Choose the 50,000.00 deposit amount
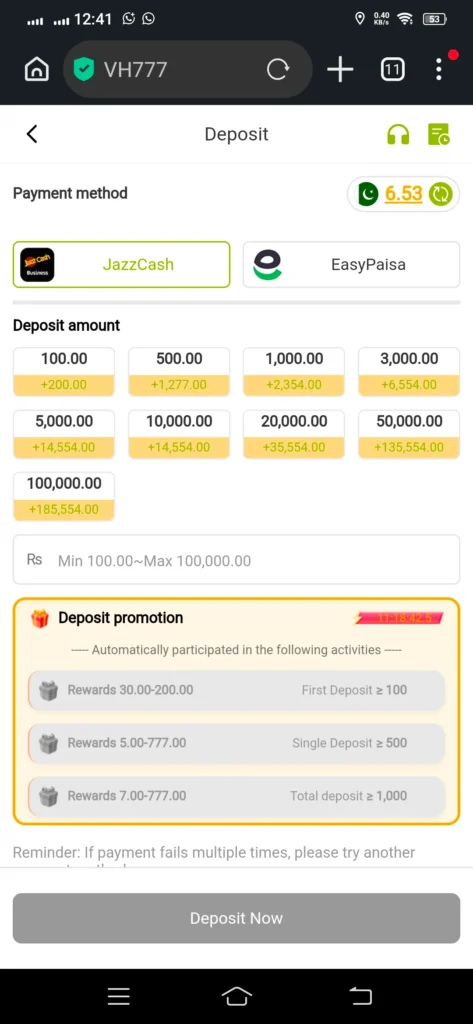 (x=409, y=434)
